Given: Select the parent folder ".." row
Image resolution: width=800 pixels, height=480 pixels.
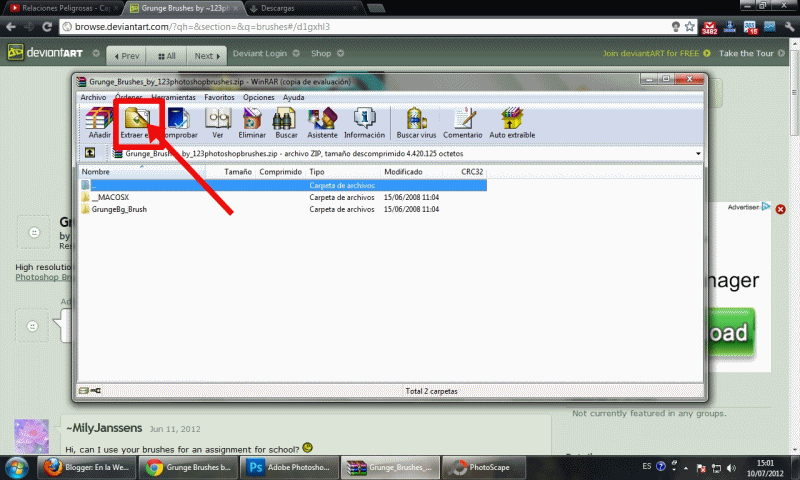Looking at the screenshot, I should (283, 185).
